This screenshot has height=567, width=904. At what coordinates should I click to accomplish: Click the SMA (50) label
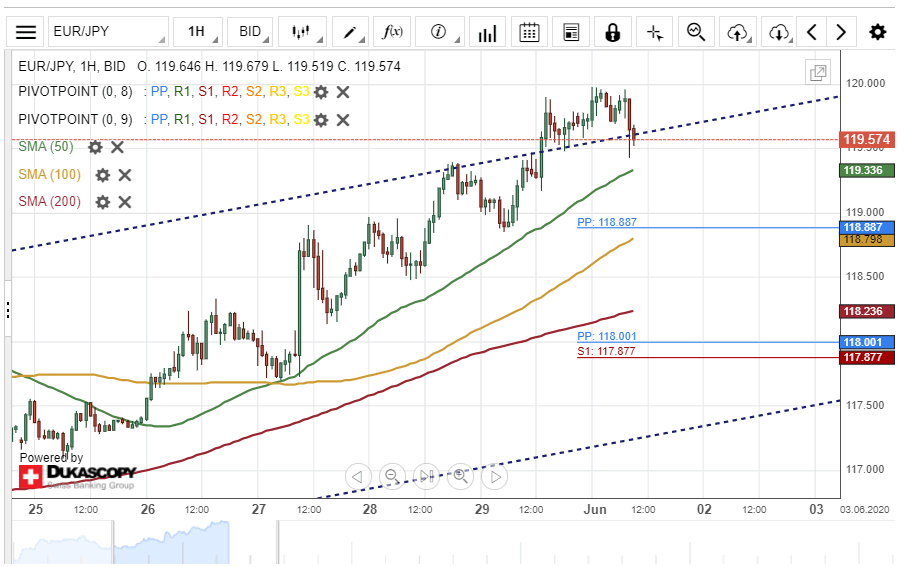(46, 147)
